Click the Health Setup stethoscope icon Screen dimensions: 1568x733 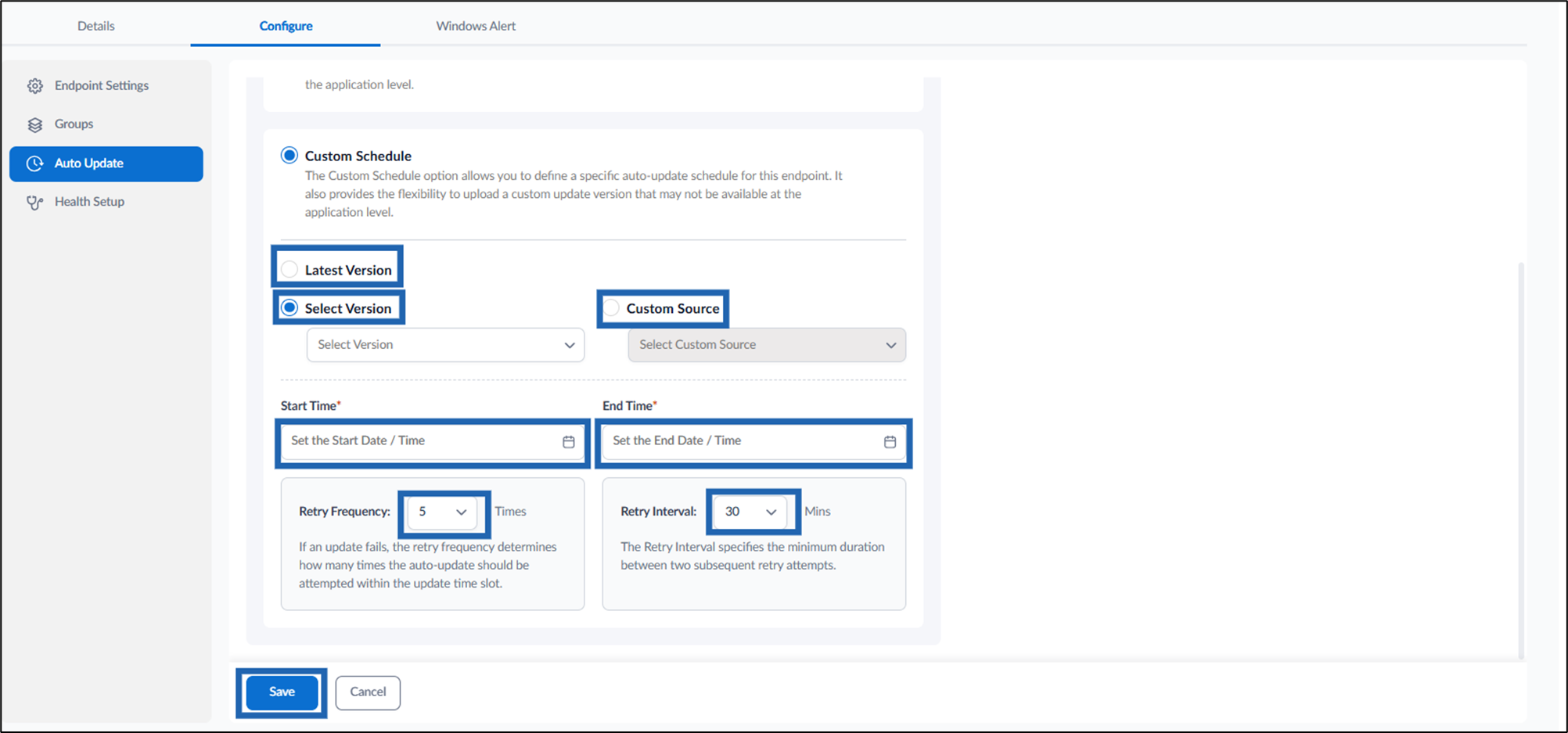tap(34, 203)
